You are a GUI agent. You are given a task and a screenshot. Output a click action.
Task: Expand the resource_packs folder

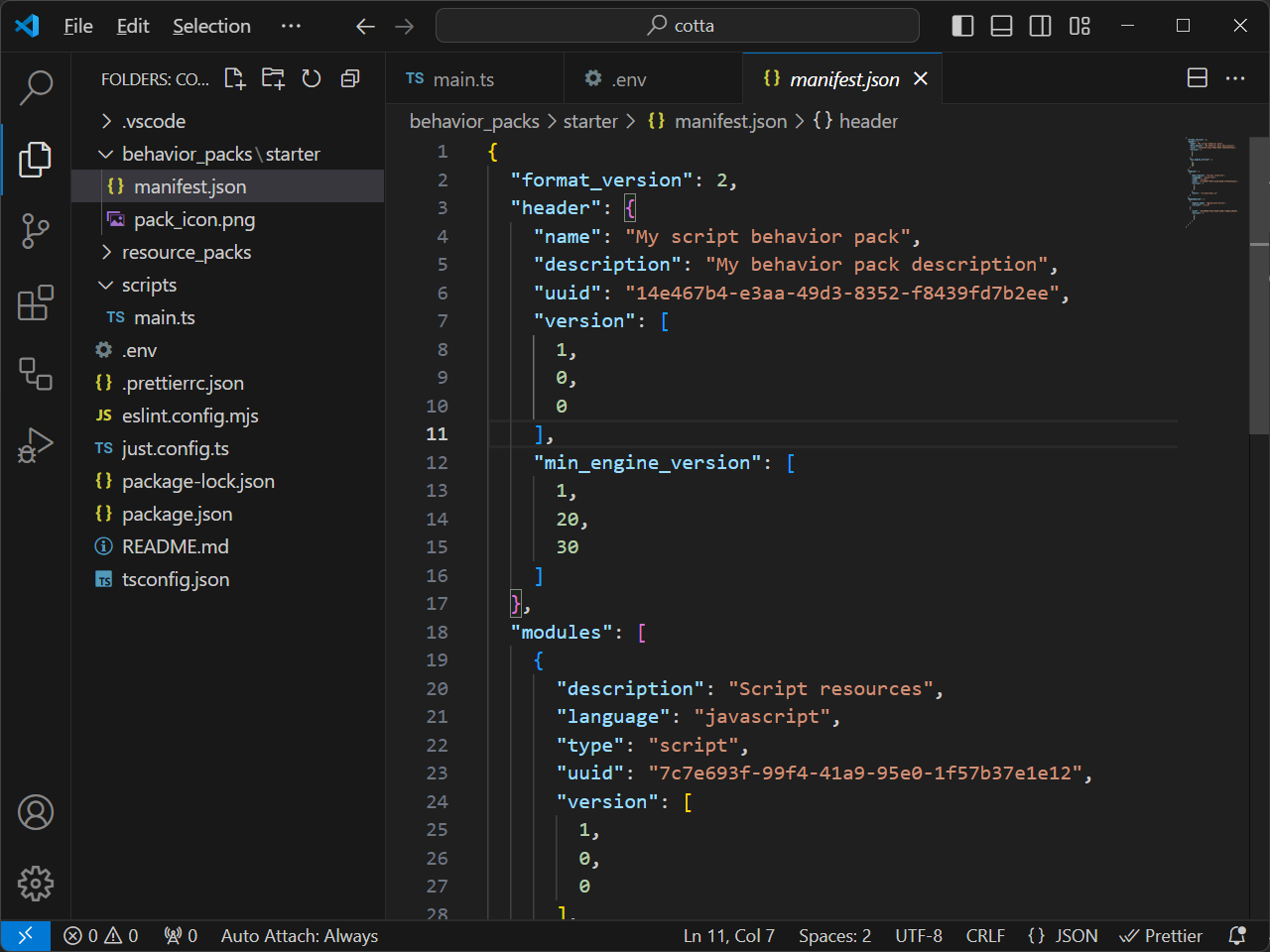point(227,252)
